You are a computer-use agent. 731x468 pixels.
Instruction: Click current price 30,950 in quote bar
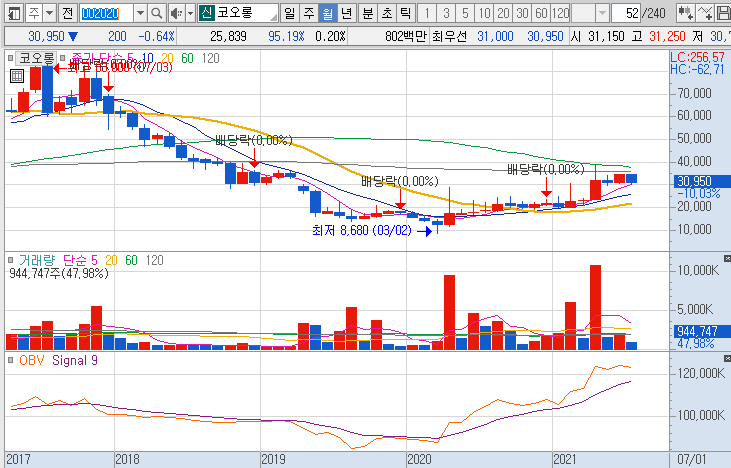[46, 36]
